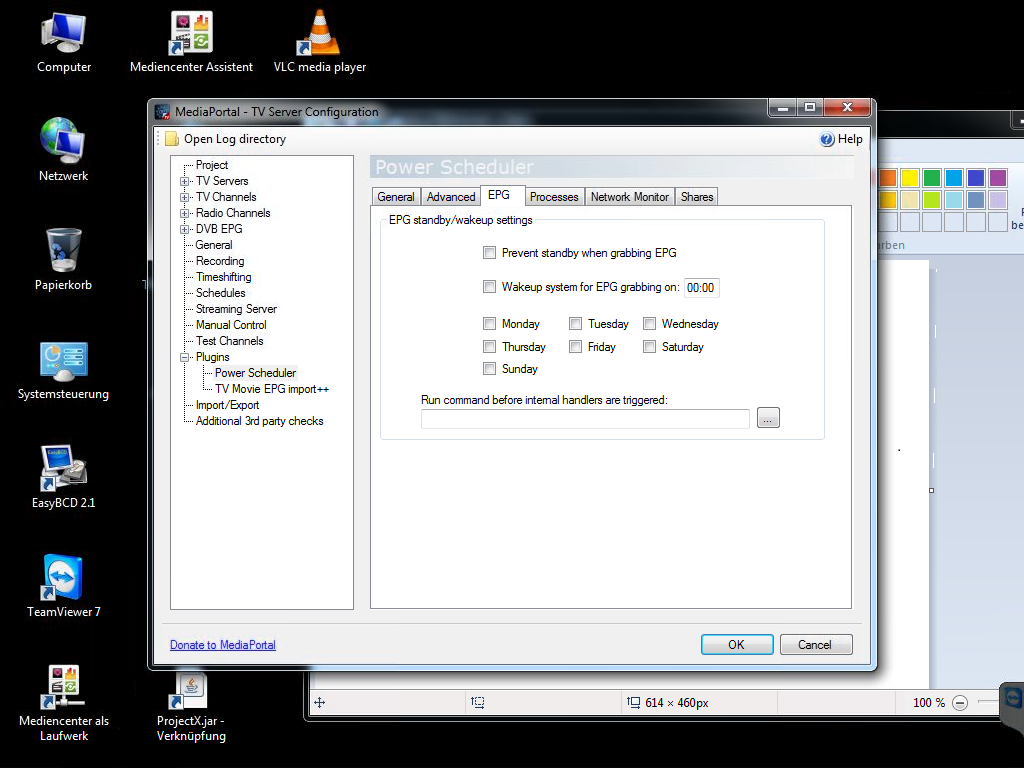Enable Prevent standby when grabbing EPG
Image resolution: width=1024 pixels, height=768 pixels.
pyautogui.click(x=489, y=253)
